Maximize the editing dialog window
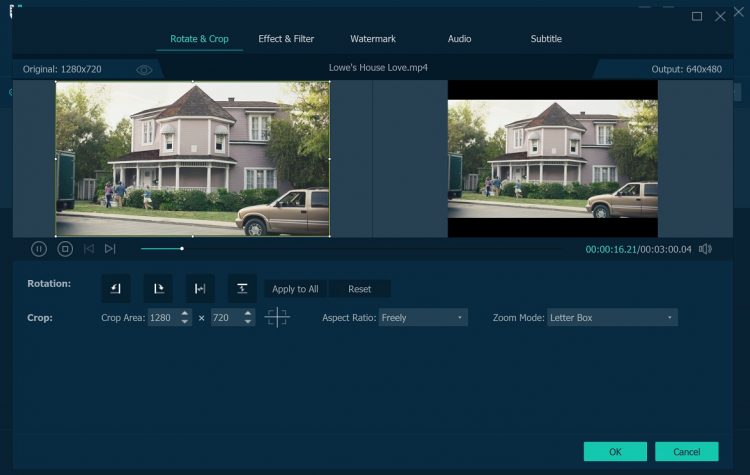Screen dimensions: 750x475 pos(697,17)
